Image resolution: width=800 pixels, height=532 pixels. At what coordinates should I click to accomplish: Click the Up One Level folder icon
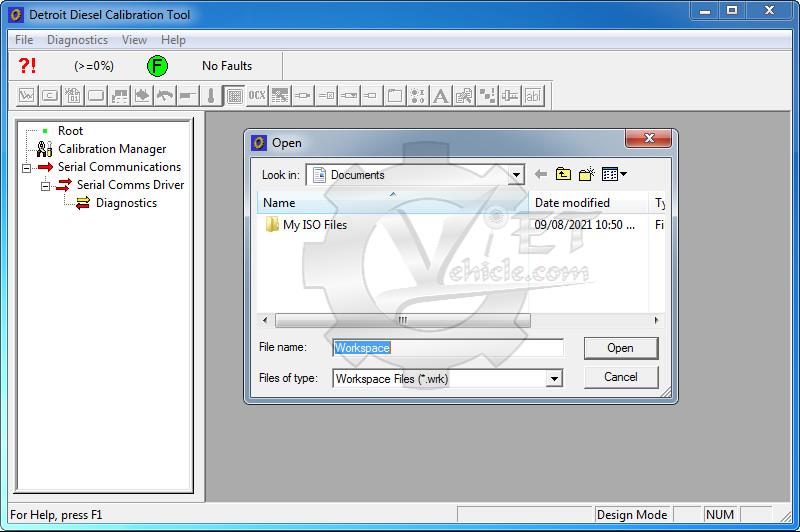(x=564, y=175)
